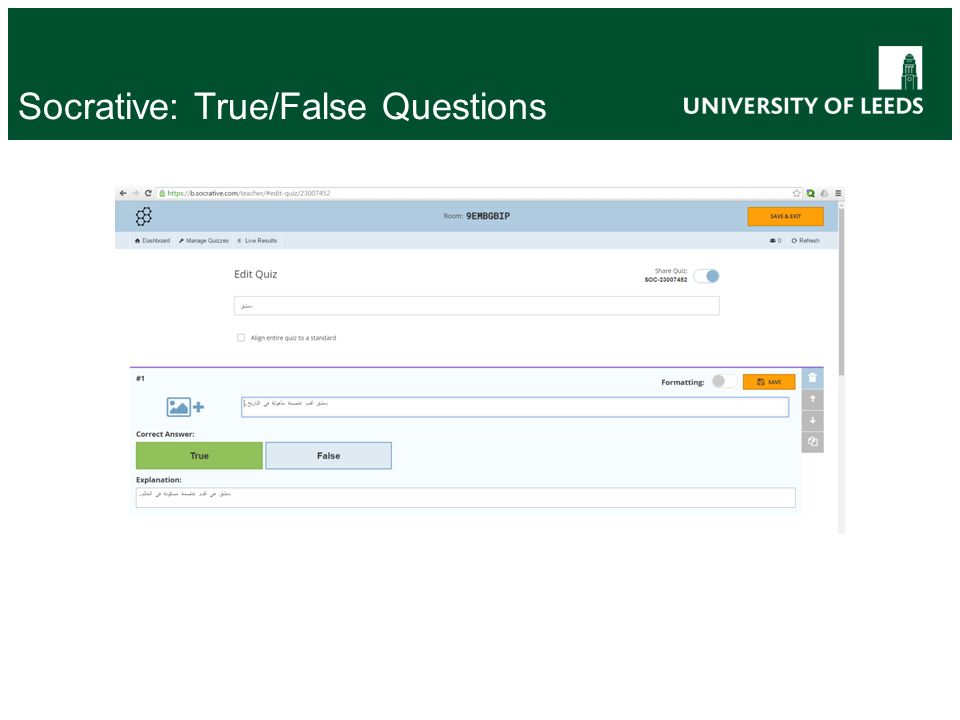The height and width of the screenshot is (720, 960).
Task: Duplicate question with the copy icon
Action: 812,441
